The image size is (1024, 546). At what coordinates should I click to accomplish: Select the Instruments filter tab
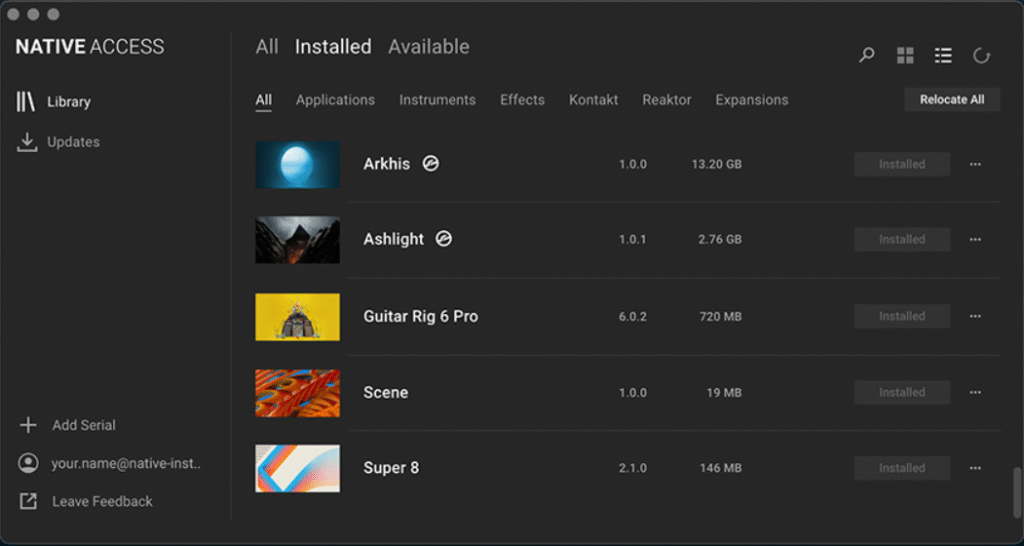(437, 100)
